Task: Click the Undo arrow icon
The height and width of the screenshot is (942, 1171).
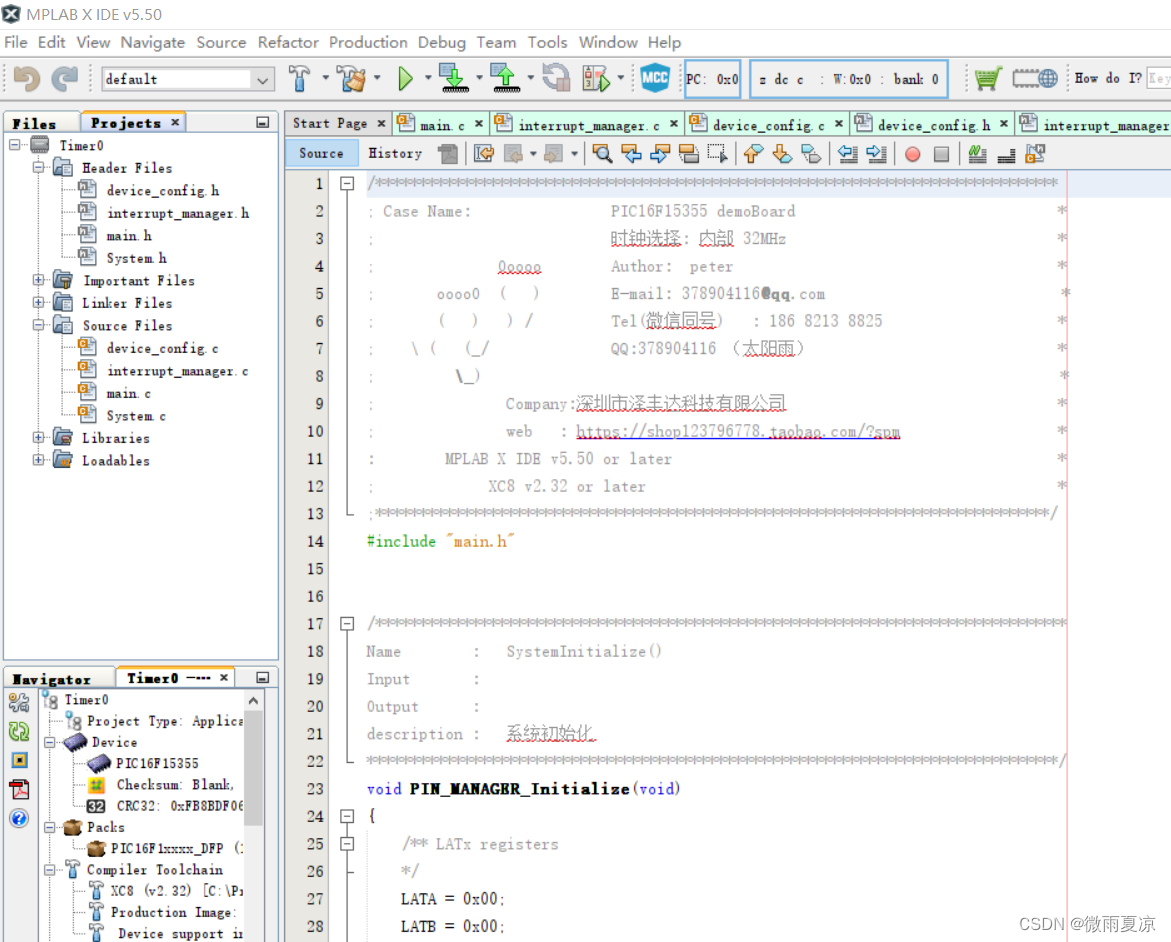Action: 27,78
